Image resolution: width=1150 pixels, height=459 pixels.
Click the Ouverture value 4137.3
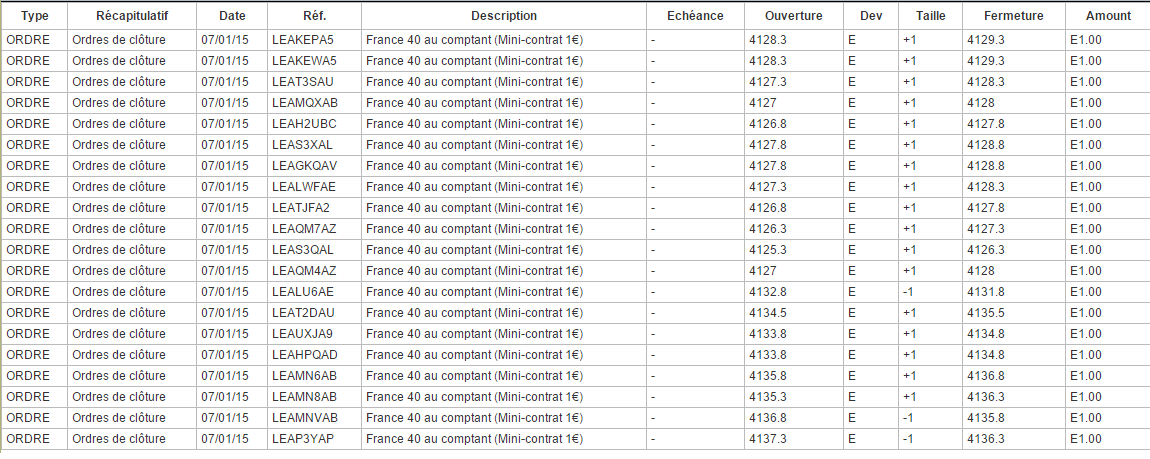[767, 439]
